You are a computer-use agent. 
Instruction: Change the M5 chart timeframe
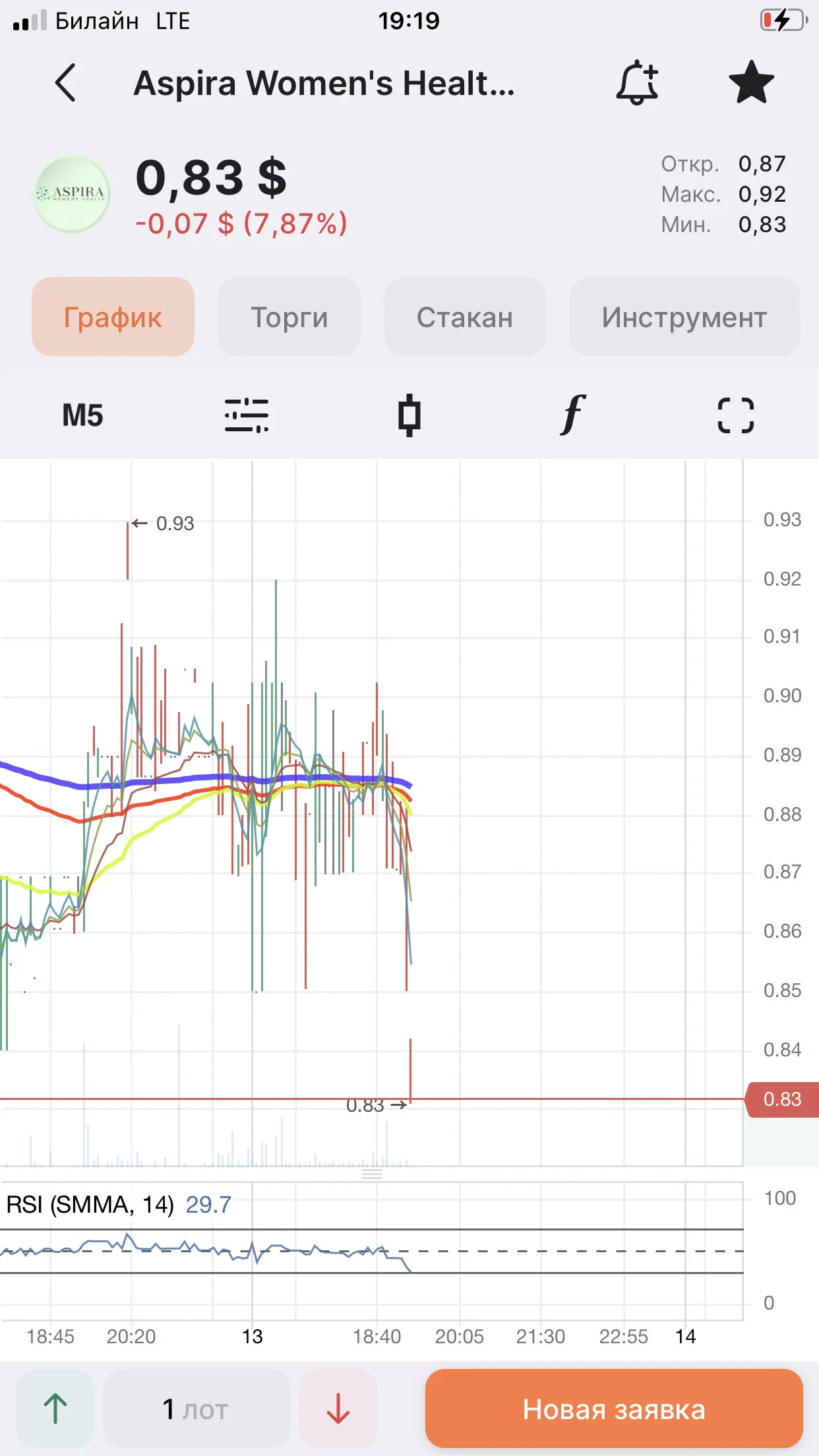pyautogui.click(x=82, y=415)
